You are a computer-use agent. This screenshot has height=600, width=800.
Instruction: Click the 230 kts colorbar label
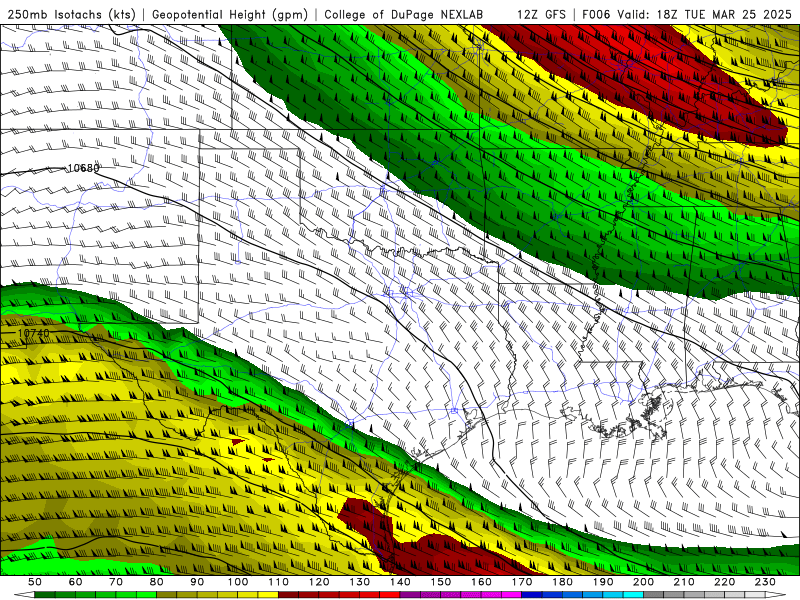click(x=765, y=582)
